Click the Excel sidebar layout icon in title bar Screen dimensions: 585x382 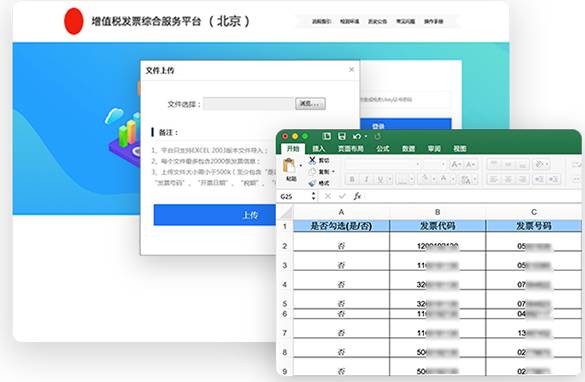326,136
